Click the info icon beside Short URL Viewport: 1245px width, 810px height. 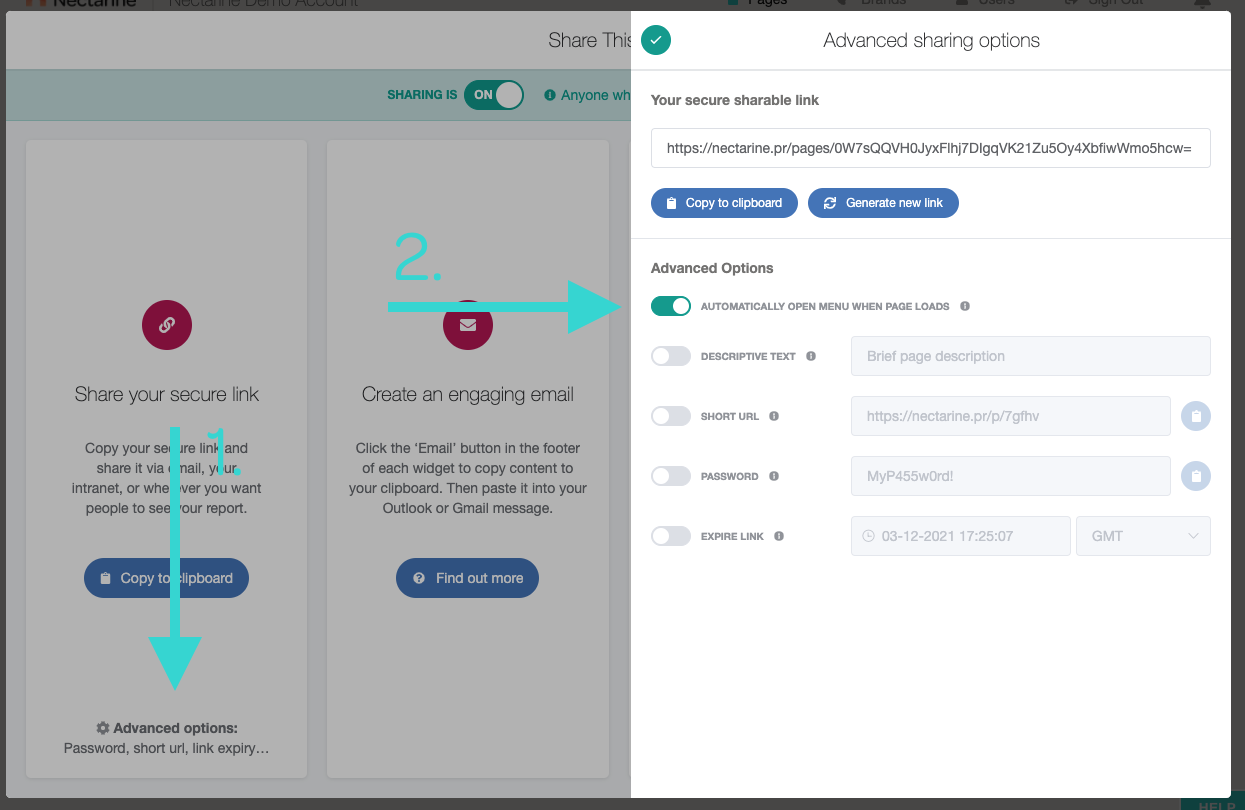point(774,416)
